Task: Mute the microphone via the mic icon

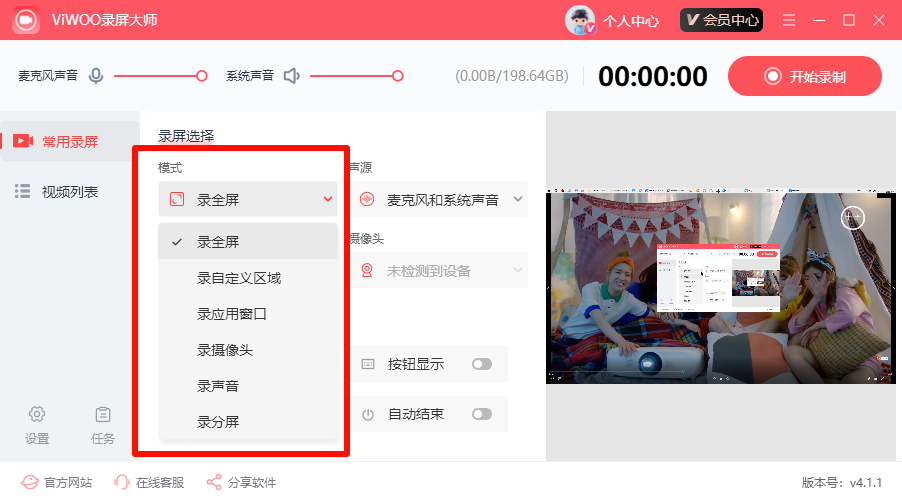Action: tap(96, 76)
